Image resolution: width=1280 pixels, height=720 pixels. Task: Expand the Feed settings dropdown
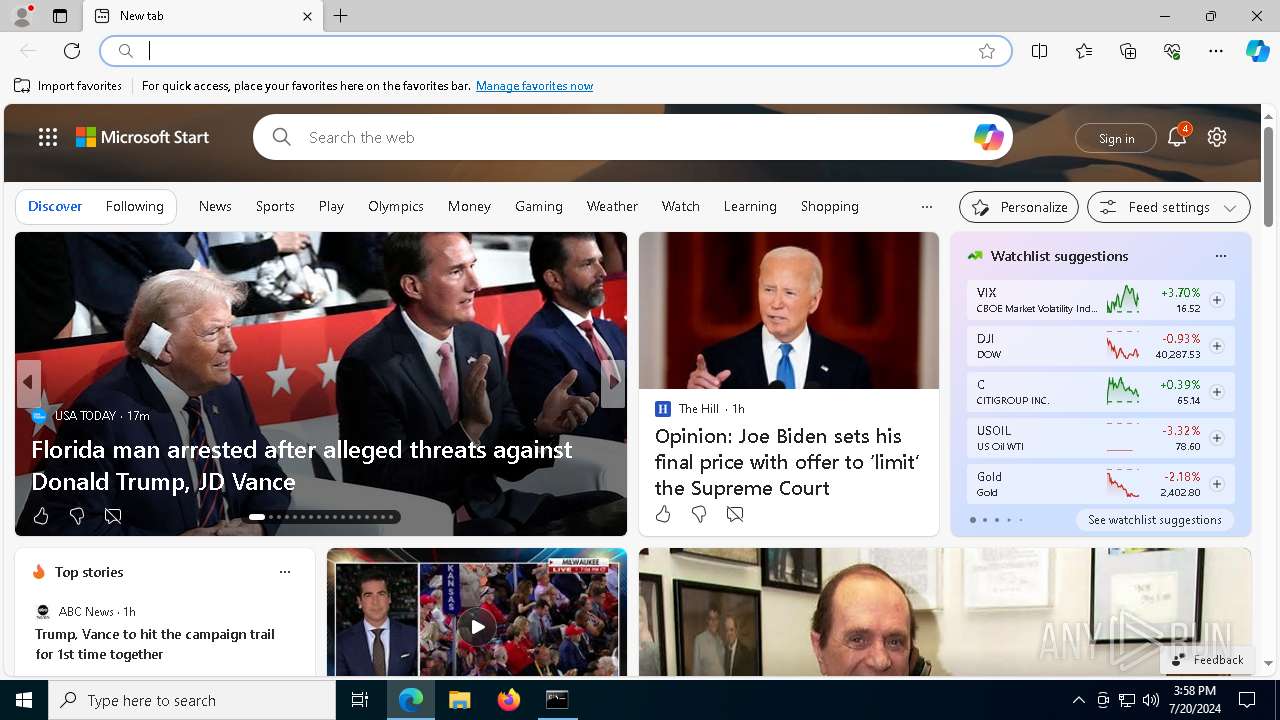point(1169,207)
